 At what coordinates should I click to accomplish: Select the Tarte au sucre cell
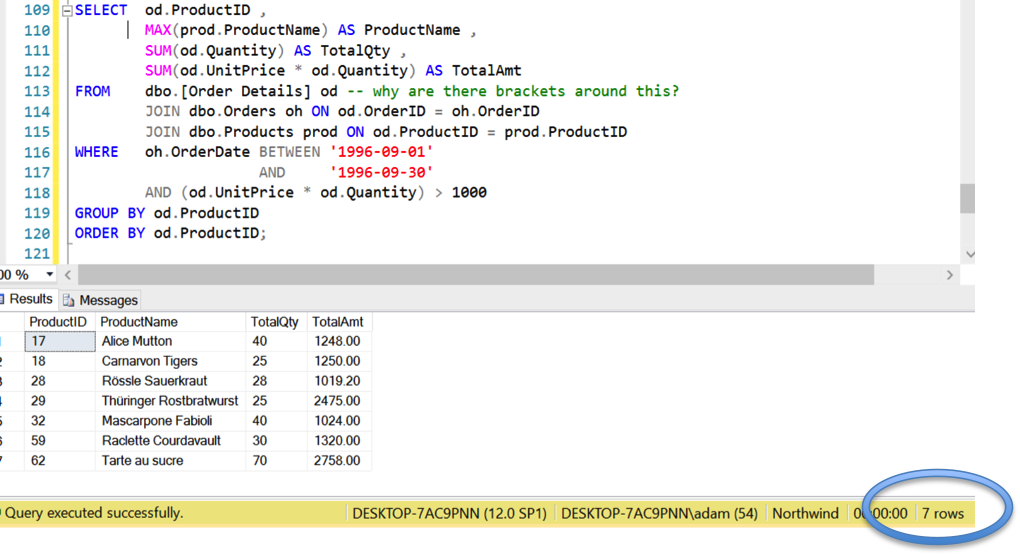170,460
